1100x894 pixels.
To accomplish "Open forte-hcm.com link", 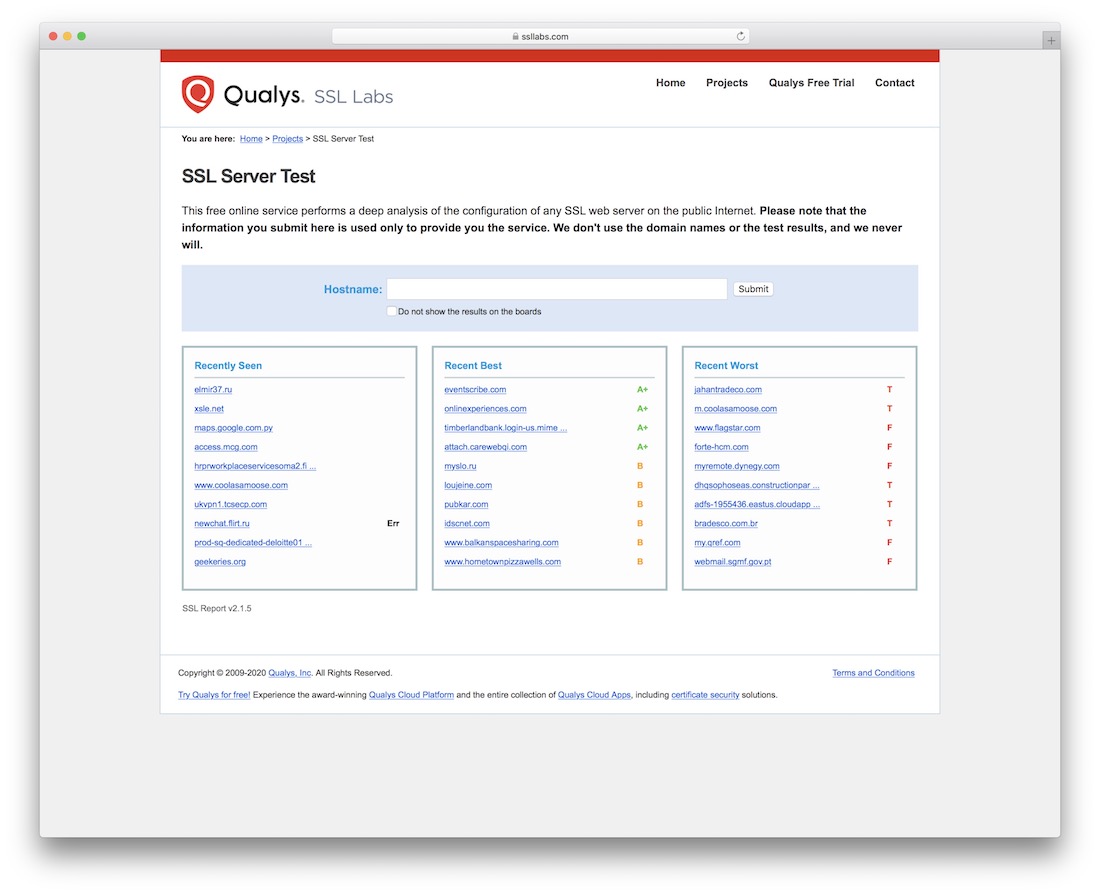I will (721, 447).
